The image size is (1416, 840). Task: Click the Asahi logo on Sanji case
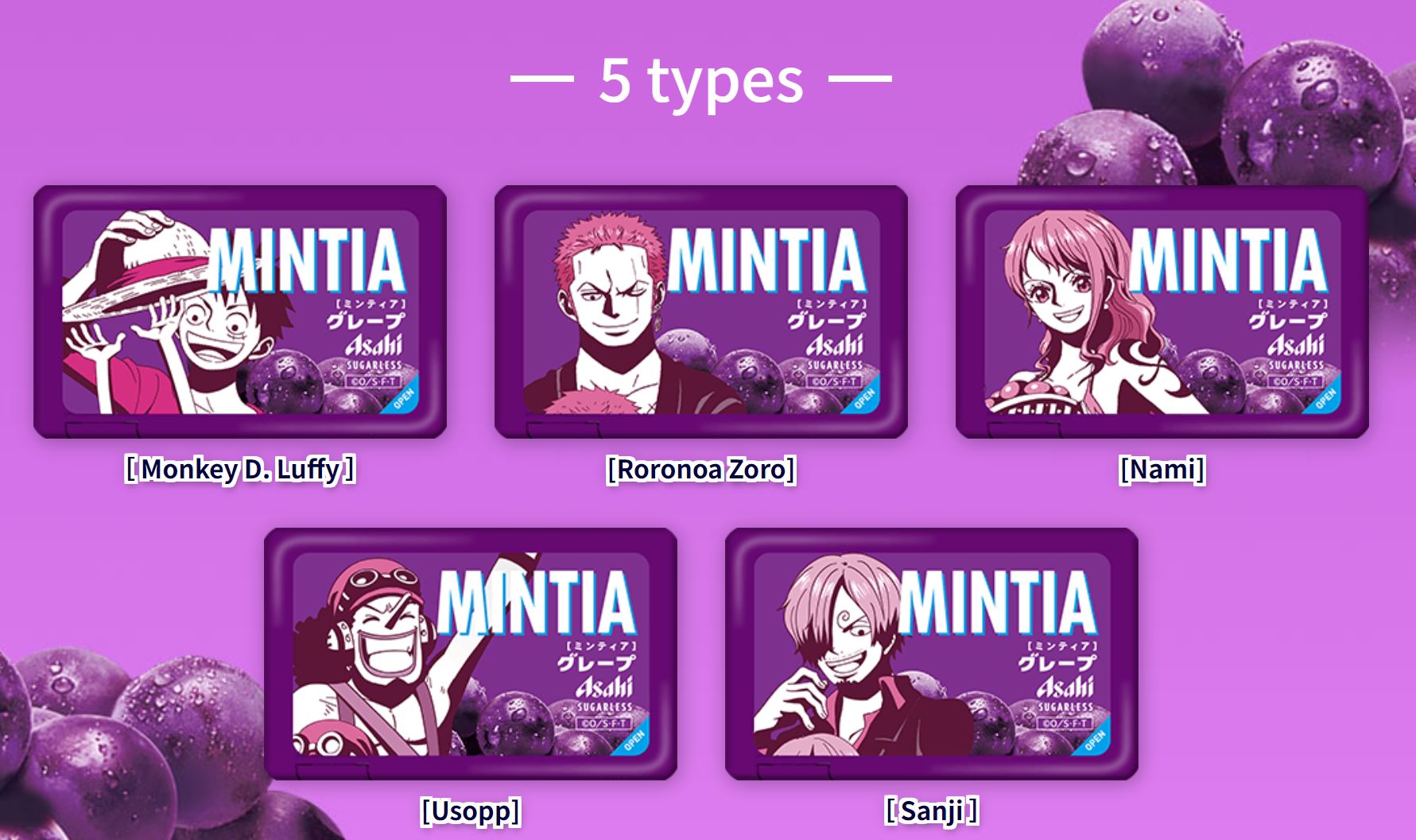coord(1065,687)
